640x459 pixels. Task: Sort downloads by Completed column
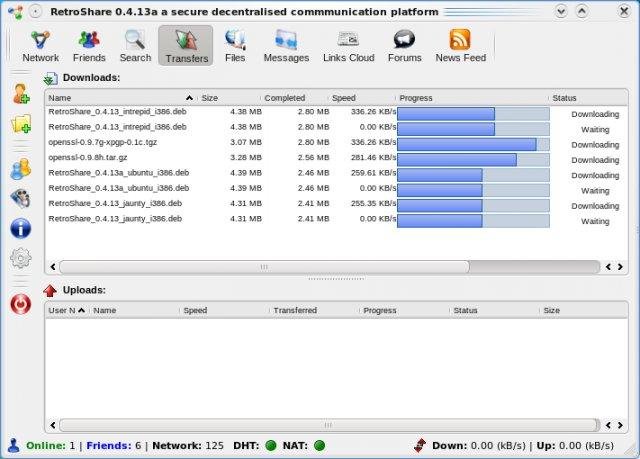294,98
